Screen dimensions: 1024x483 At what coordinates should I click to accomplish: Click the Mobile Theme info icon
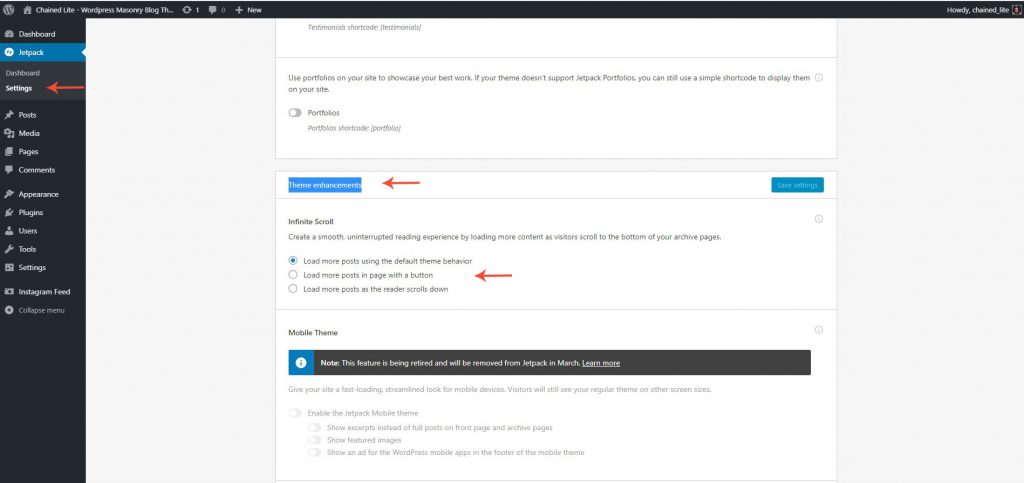pos(818,330)
